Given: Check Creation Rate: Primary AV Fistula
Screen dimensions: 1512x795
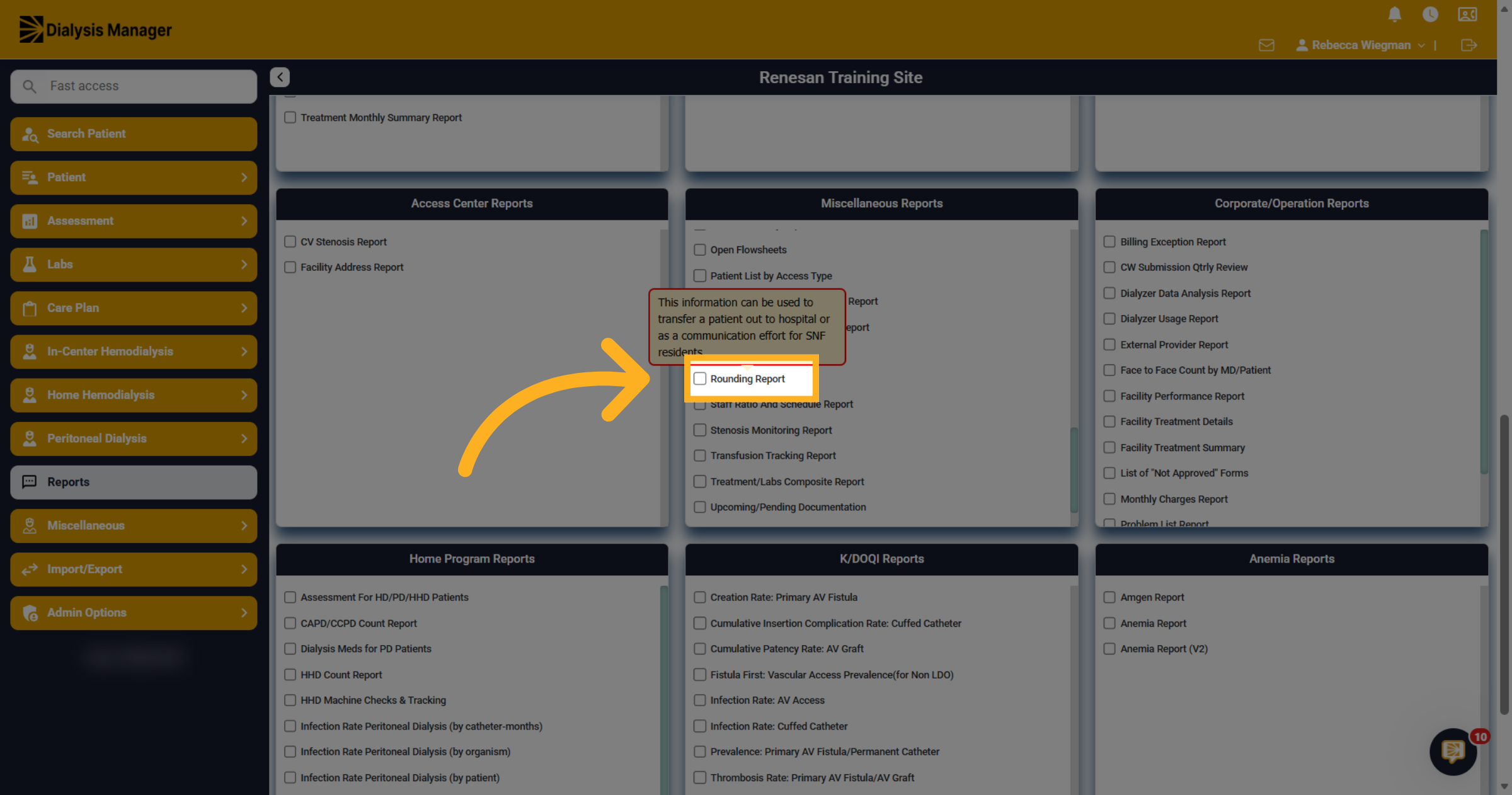Looking at the screenshot, I should (700, 597).
